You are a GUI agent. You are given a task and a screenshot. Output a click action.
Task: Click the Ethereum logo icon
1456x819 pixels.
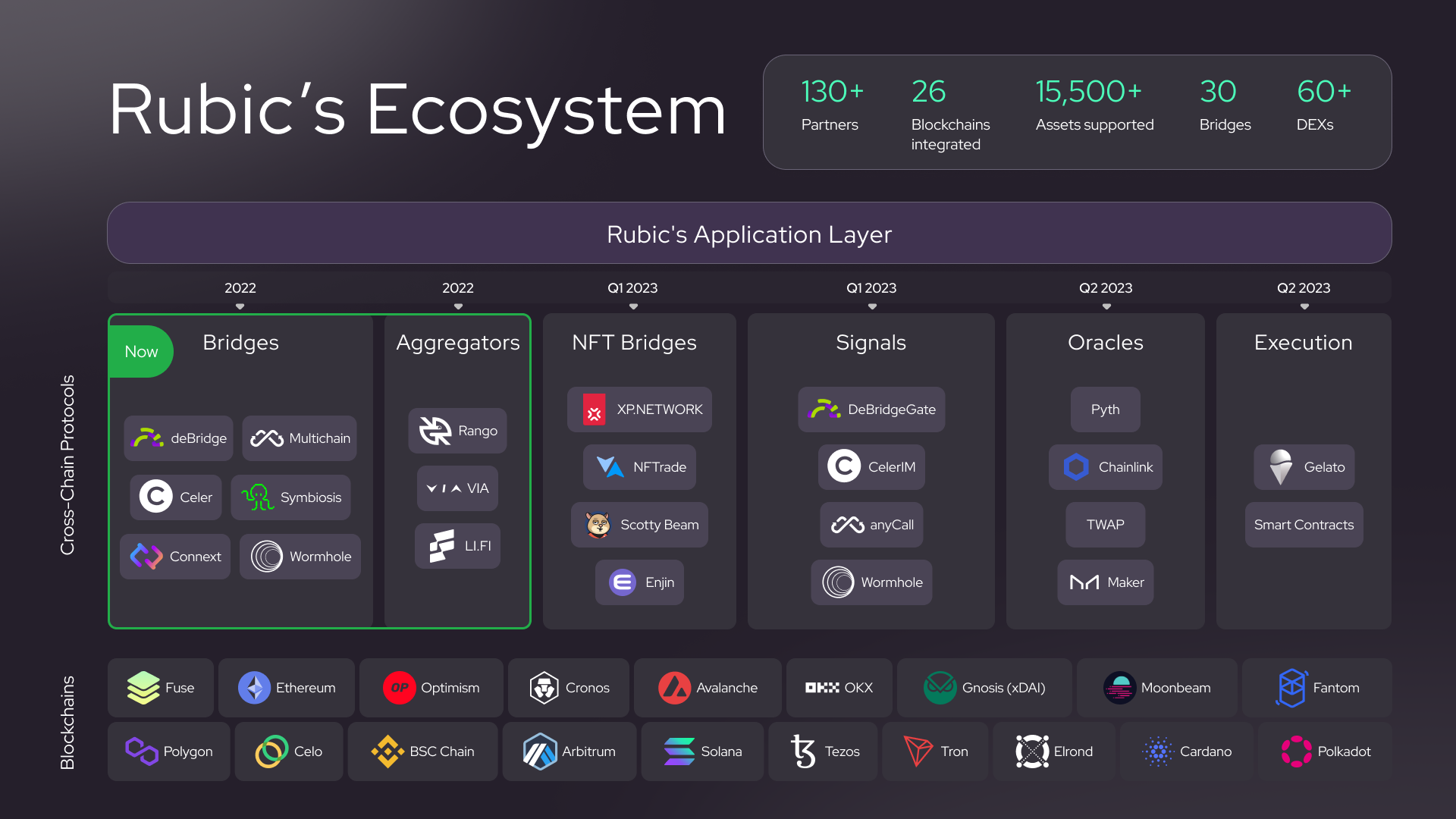click(x=254, y=688)
